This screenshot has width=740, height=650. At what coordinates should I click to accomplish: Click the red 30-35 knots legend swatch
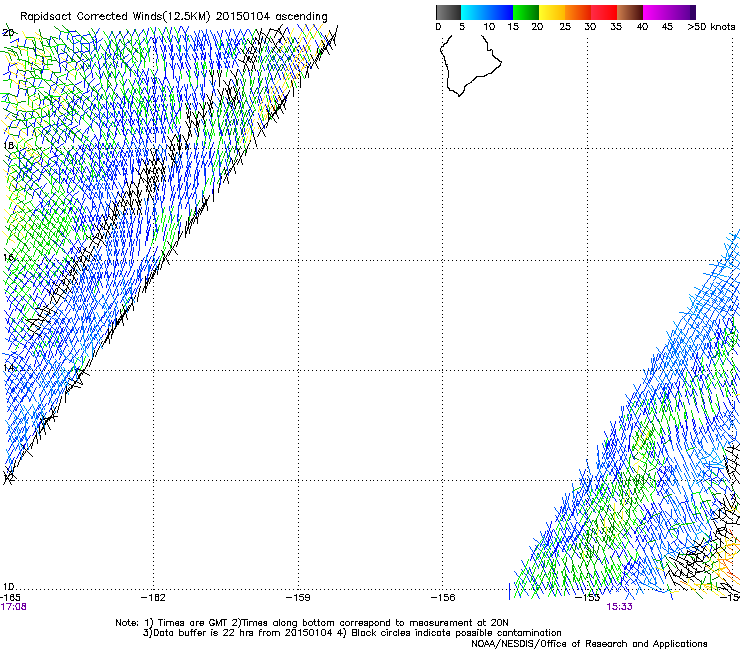pyautogui.click(x=604, y=12)
